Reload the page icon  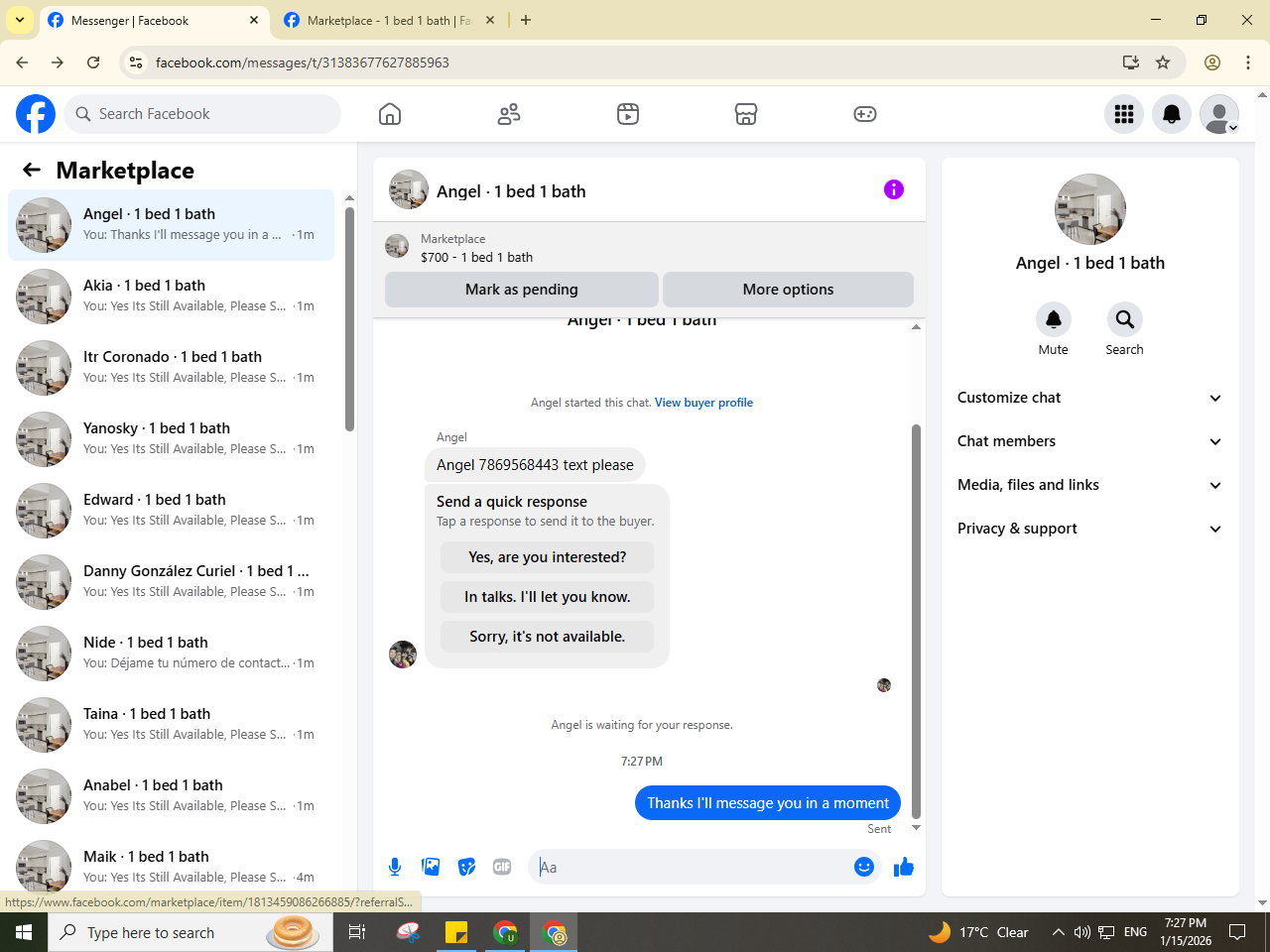pos(93,62)
